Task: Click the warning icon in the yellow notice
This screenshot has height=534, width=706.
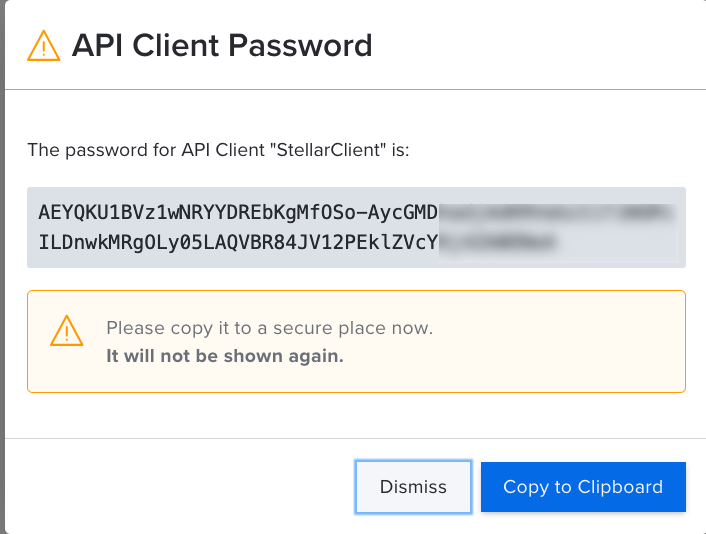Action: 67,330
